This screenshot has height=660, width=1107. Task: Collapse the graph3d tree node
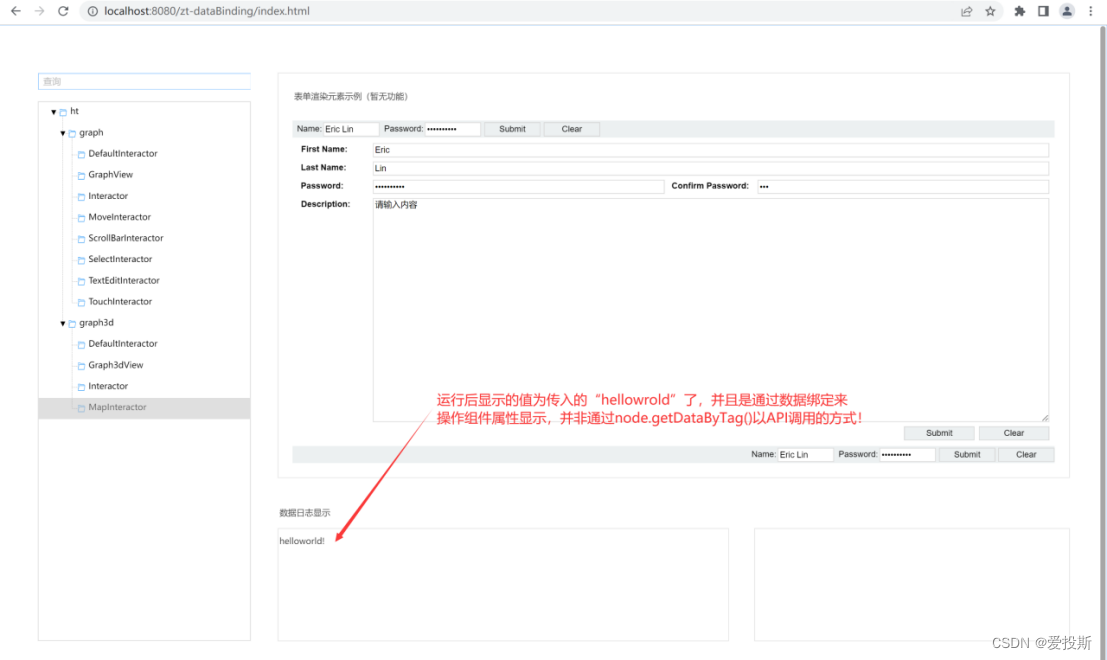pos(63,322)
